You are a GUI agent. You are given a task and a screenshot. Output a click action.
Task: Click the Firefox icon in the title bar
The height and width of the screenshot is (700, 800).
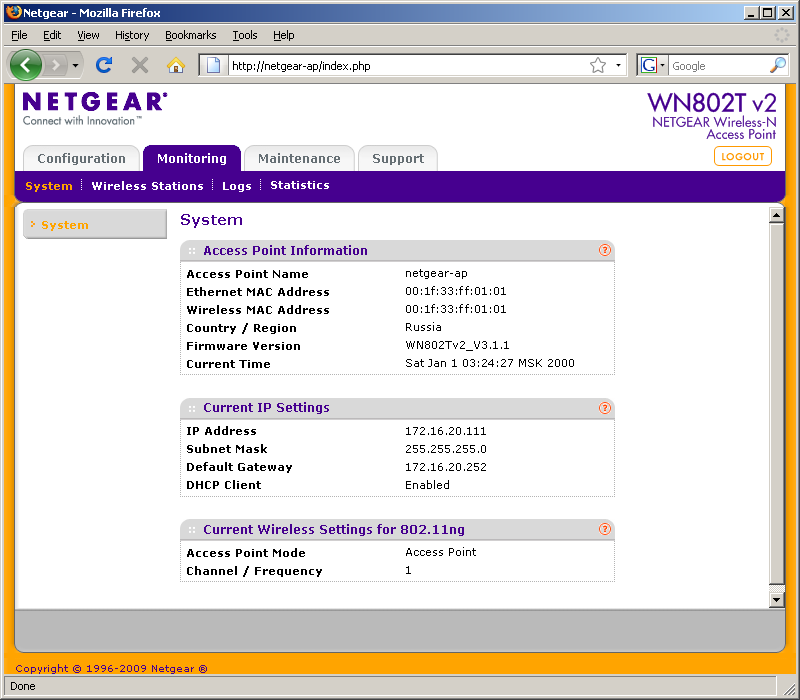(x=14, y=12)
